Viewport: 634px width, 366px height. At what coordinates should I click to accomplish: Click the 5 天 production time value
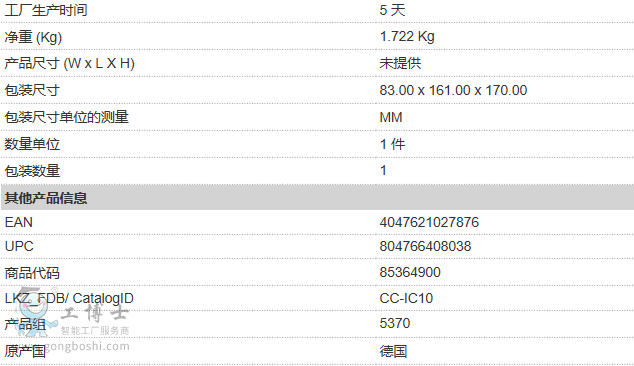[x=392, y=10]
